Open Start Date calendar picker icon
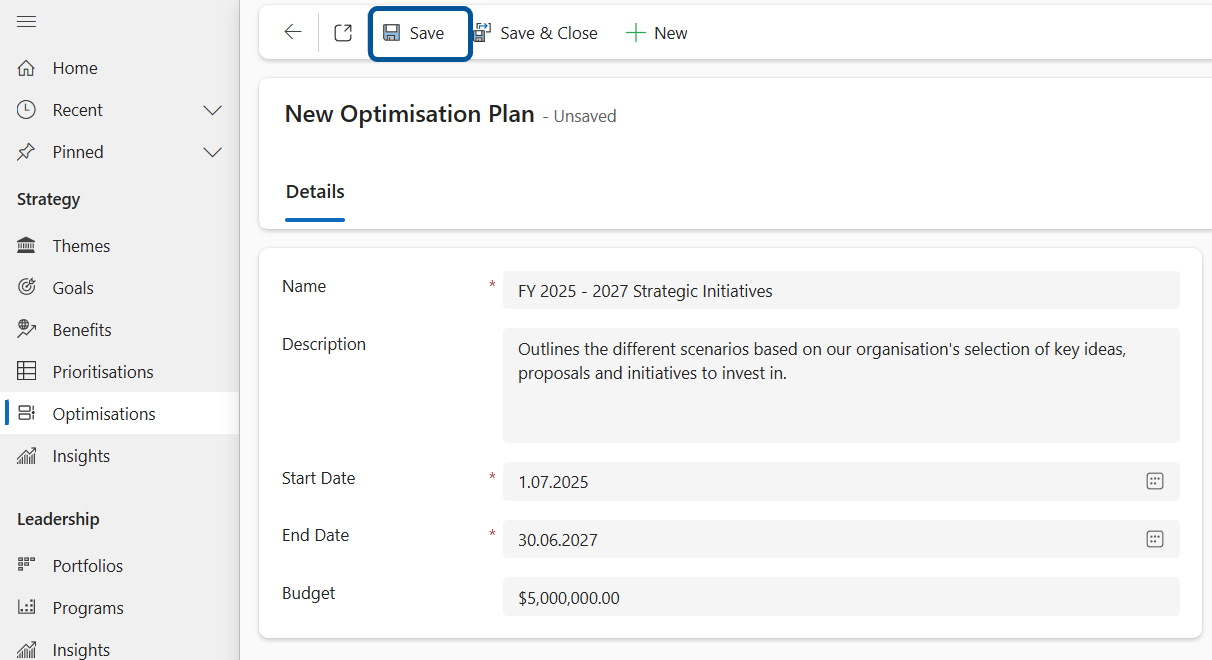 1154,481
